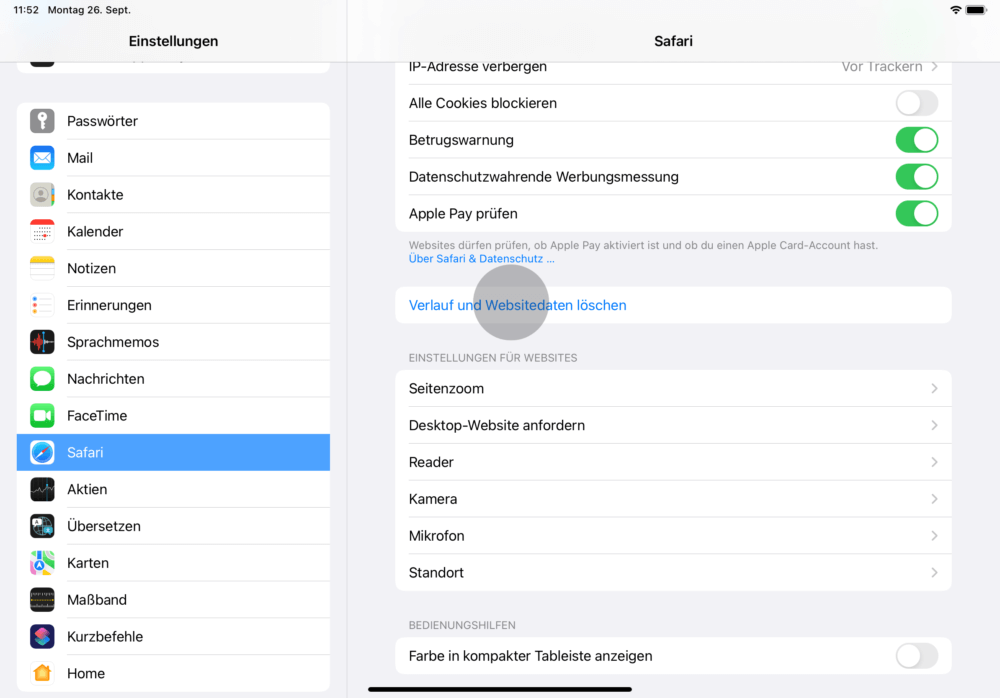Select Home label in sidebar
The height and width of the screenshot is (698, 1000).
(86, 673)
